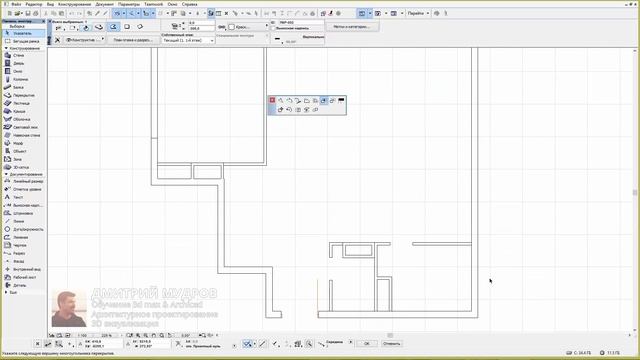640x360 pixels.
Task: Select the Оболочка (Shell) tool
Action: 23,119
